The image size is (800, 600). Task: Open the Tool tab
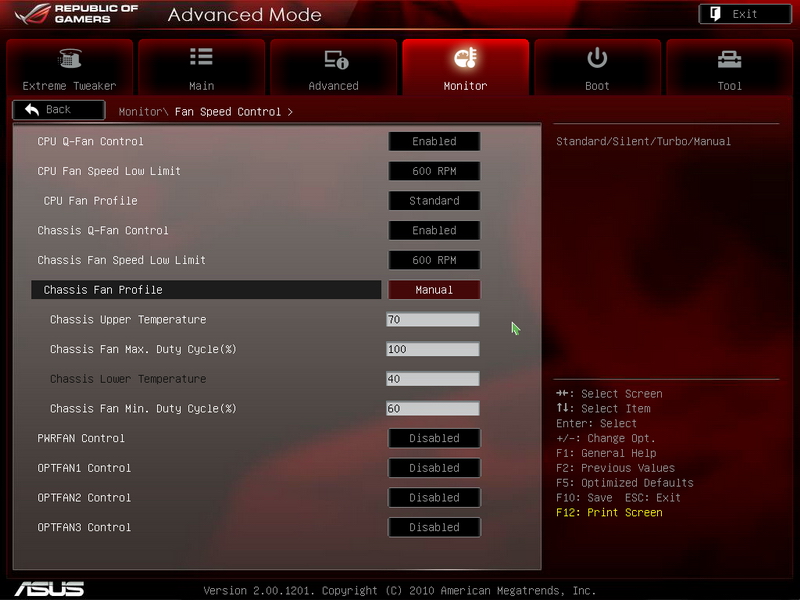[730, 67]
